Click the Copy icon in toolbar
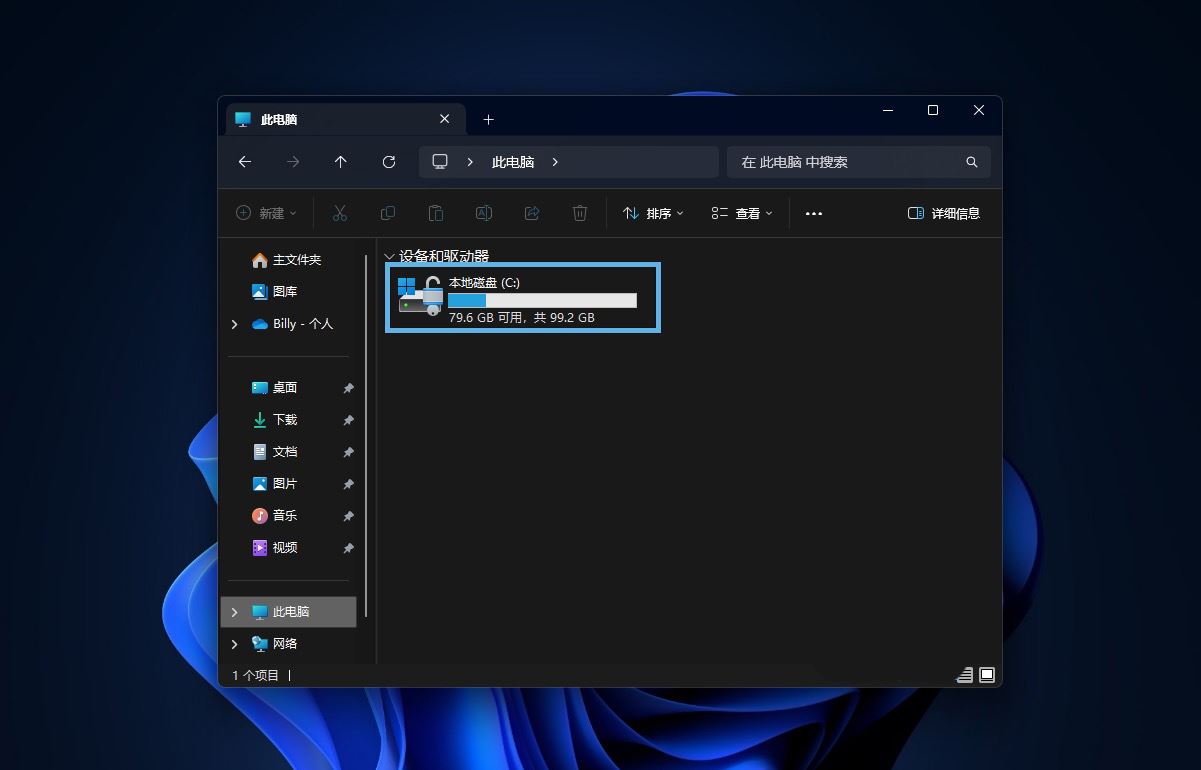Viewport: 1201px width, 770px height. tap(387, 213)
